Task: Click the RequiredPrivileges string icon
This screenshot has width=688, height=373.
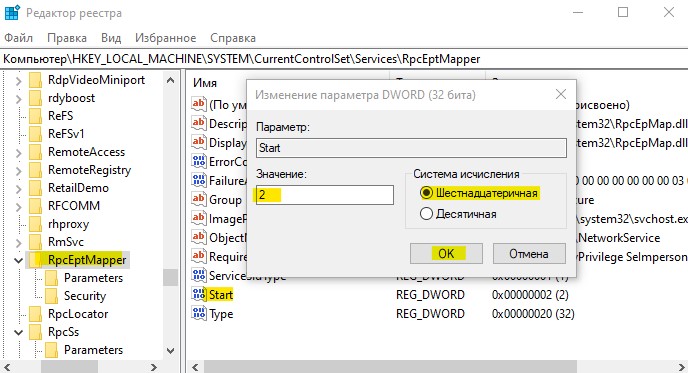Action: tap(199, 256)
